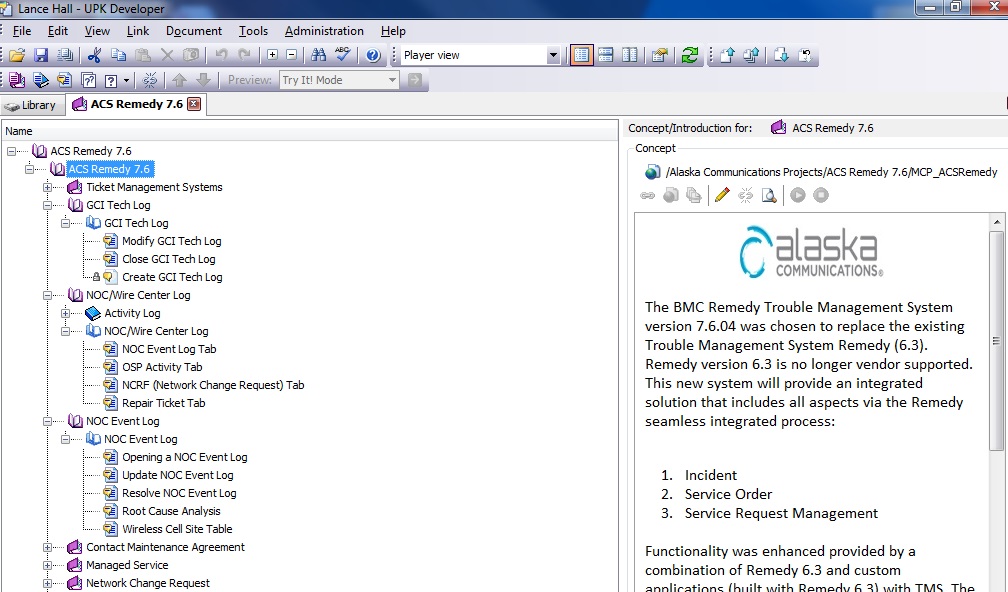Select the Wireless Cell Site Table topic
1008x592 pixels.
click(x=177, y=529)
